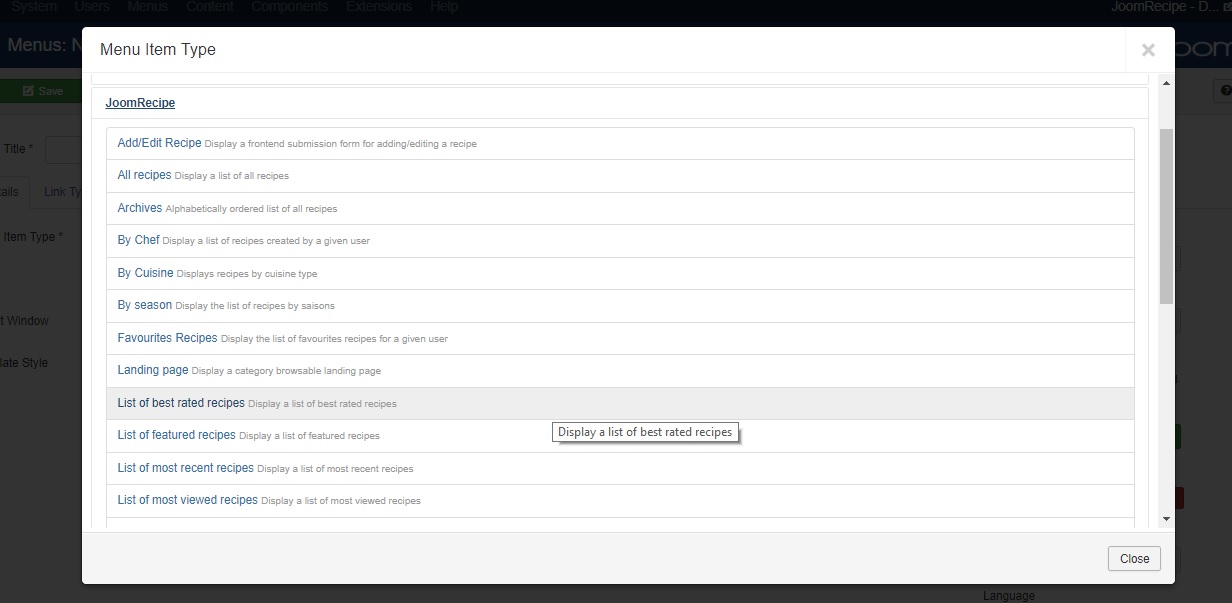Screen dimensions: 1232x603
Task: Select Favourites Recipes menu item type
Action: point(620,338)
